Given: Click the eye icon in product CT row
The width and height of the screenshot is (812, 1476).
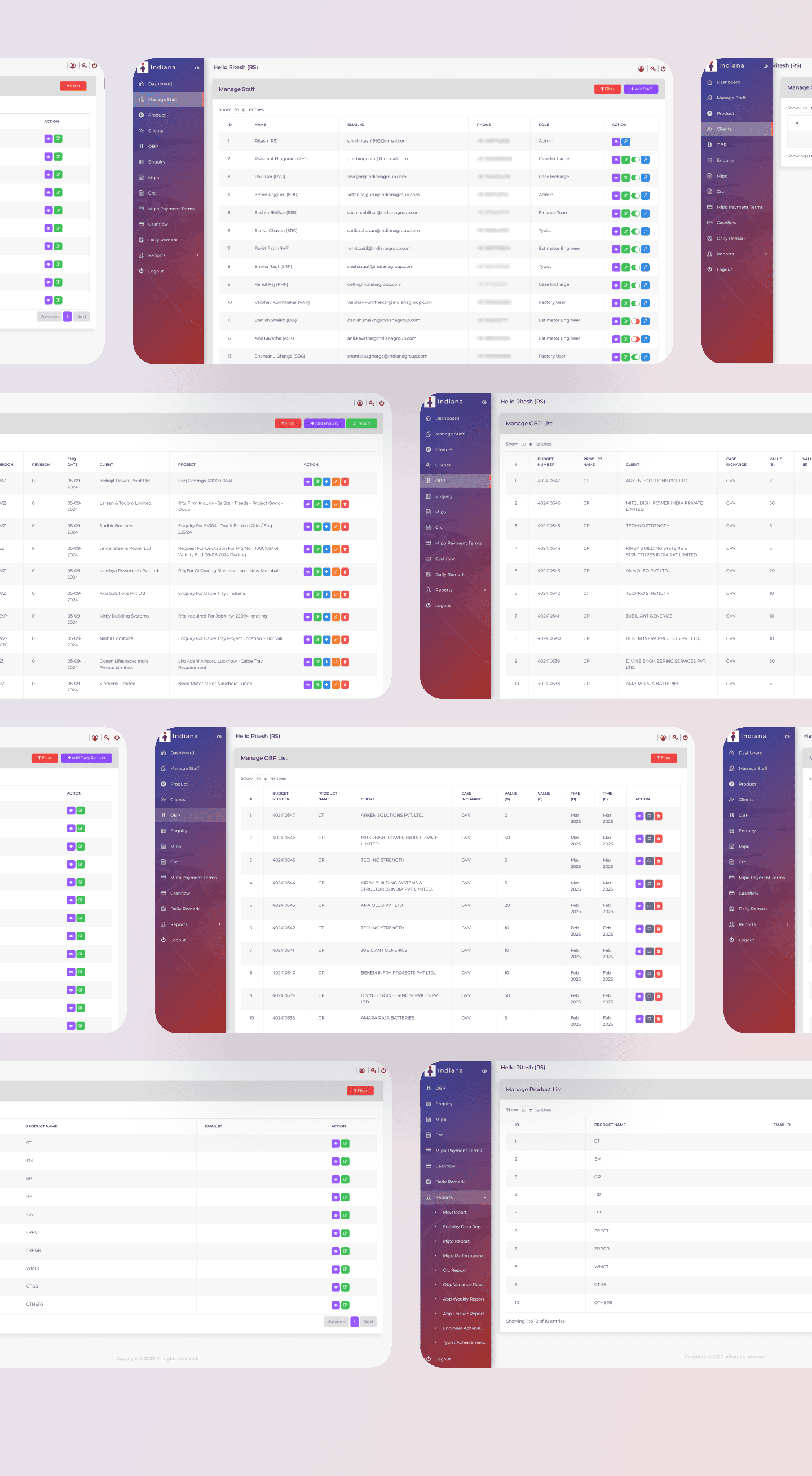Looking at the screenshot, I should 335,1144.
